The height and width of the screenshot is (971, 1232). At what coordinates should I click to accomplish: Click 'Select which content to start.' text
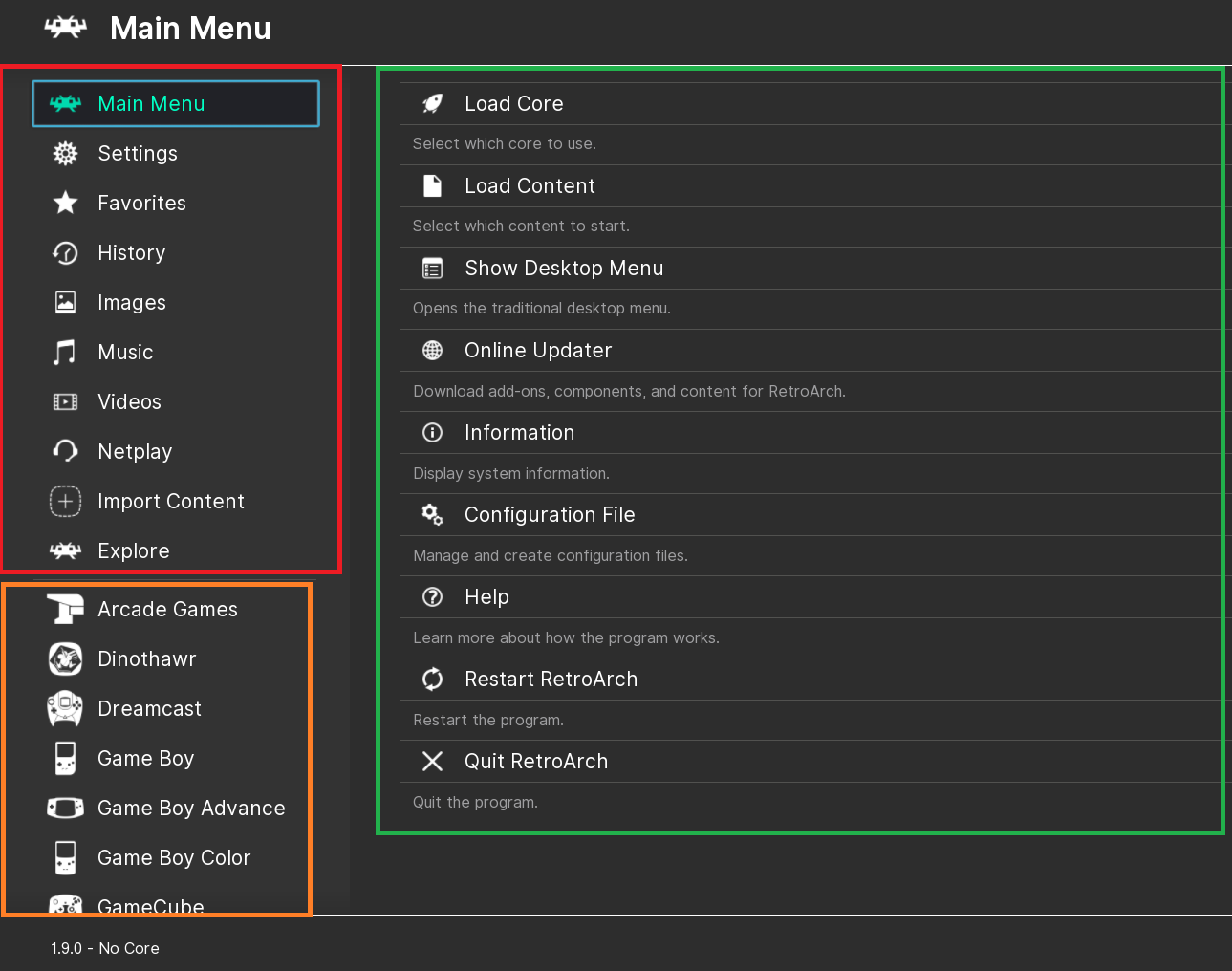521,227
